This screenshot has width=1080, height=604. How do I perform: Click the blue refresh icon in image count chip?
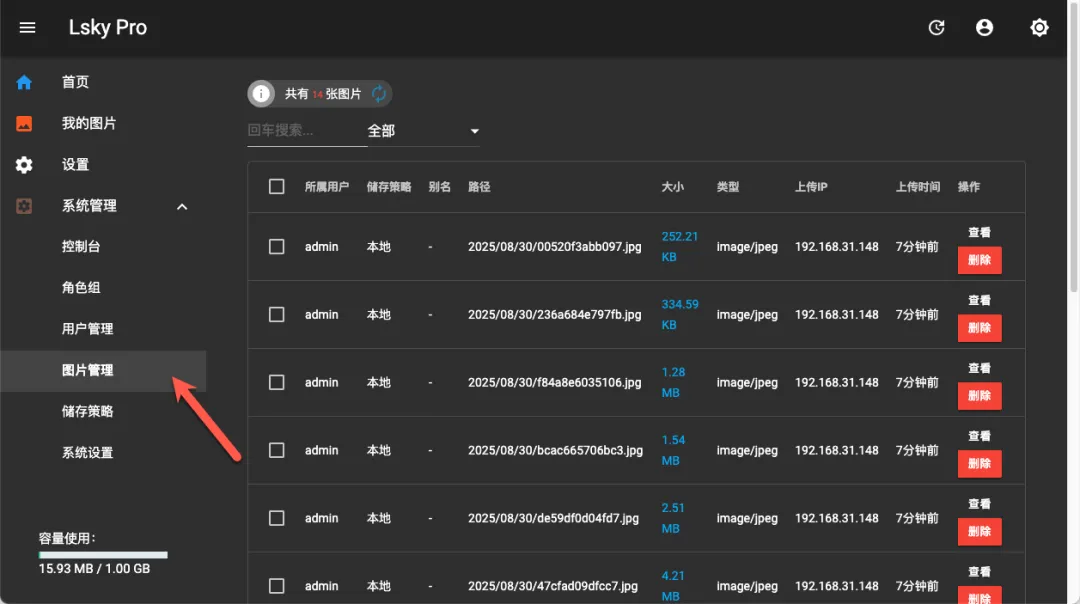379,94
